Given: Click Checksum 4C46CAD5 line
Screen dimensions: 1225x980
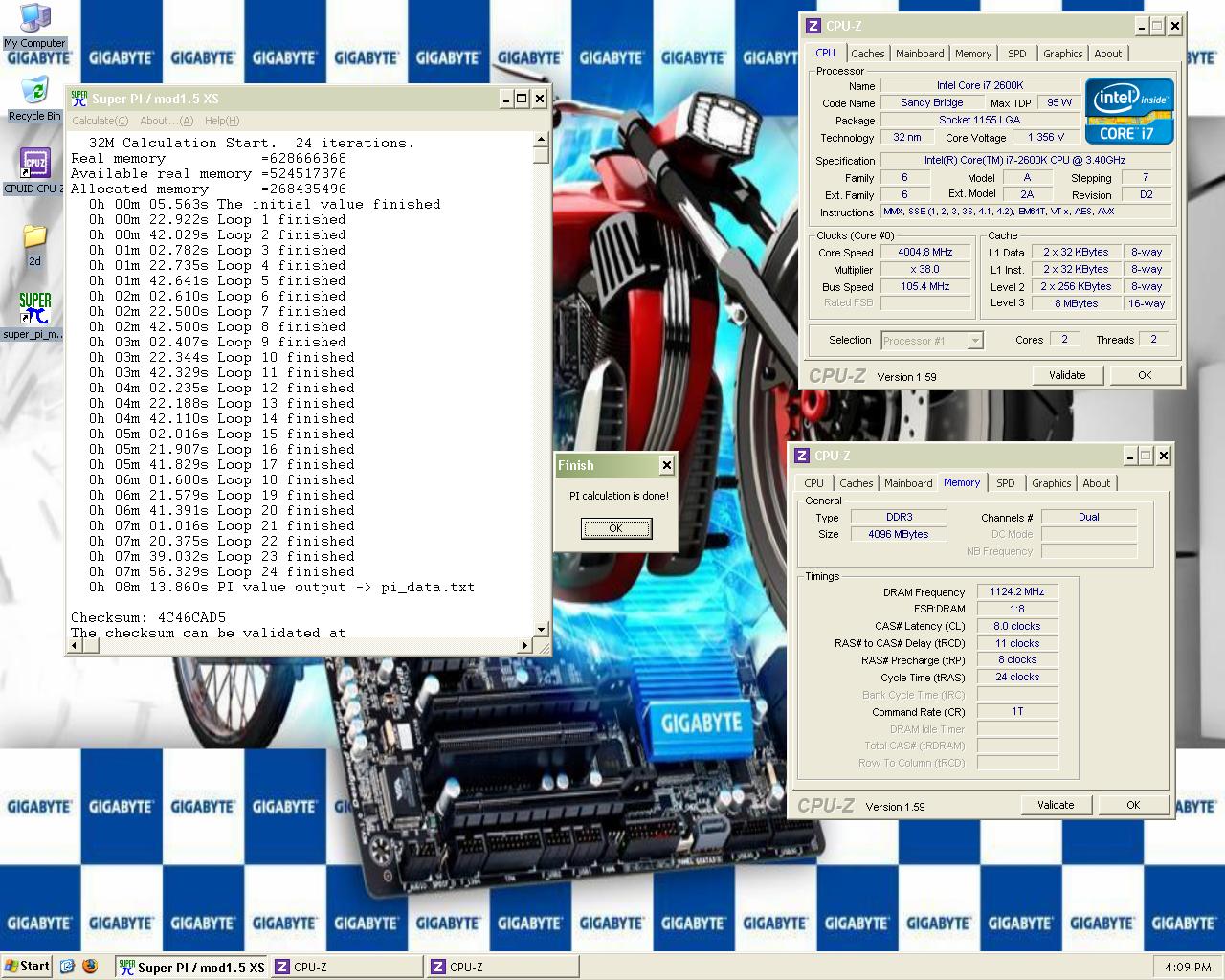Looking at the screenshot, I should (148, 617).
